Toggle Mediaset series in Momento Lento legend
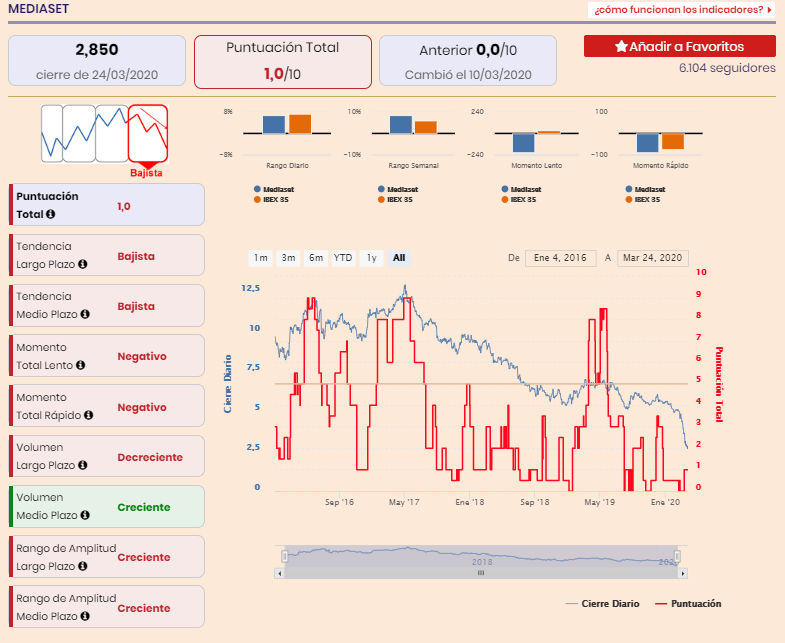 [x=522, y=189]
